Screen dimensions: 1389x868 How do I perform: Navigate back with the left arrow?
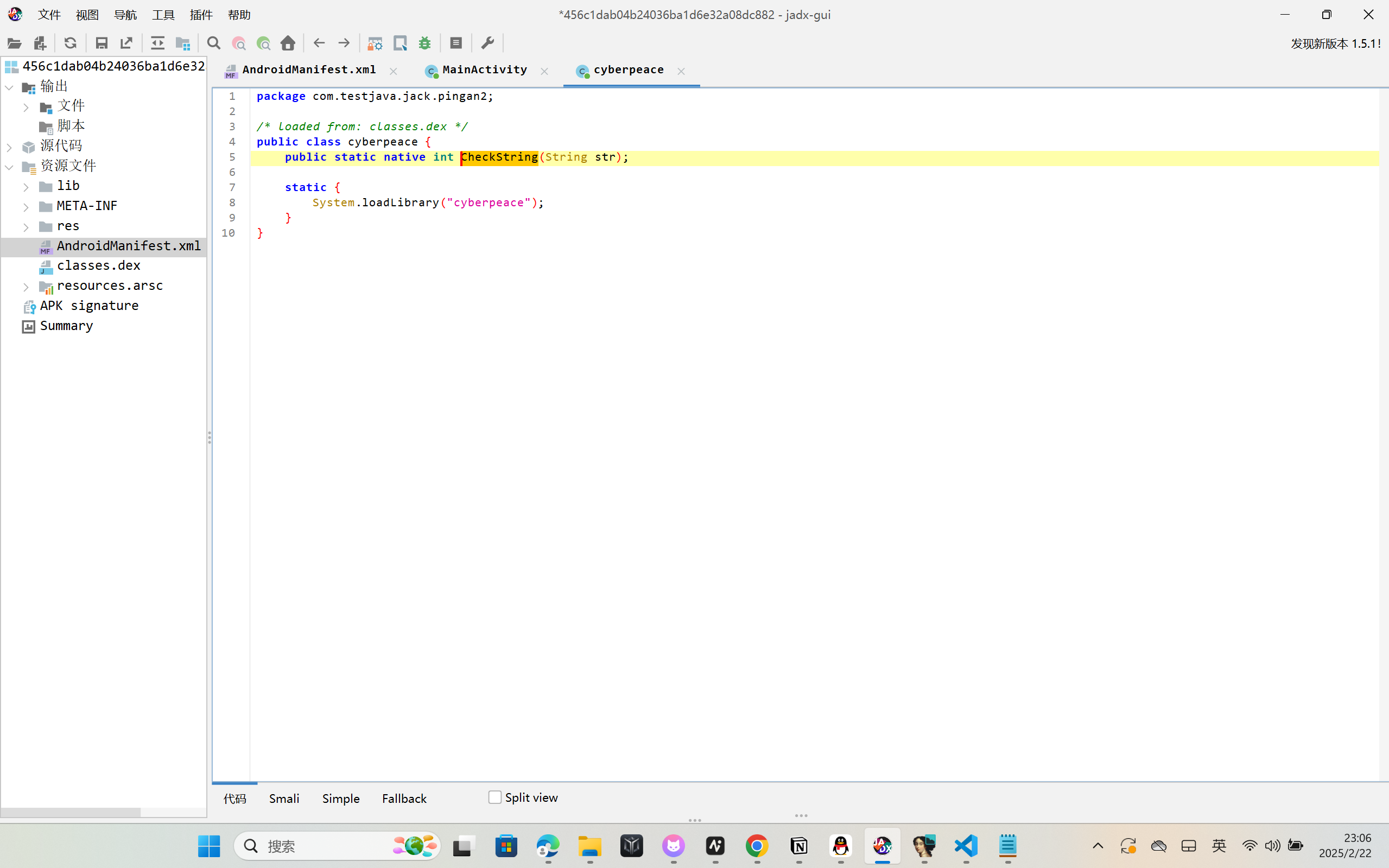pos(319,43)
